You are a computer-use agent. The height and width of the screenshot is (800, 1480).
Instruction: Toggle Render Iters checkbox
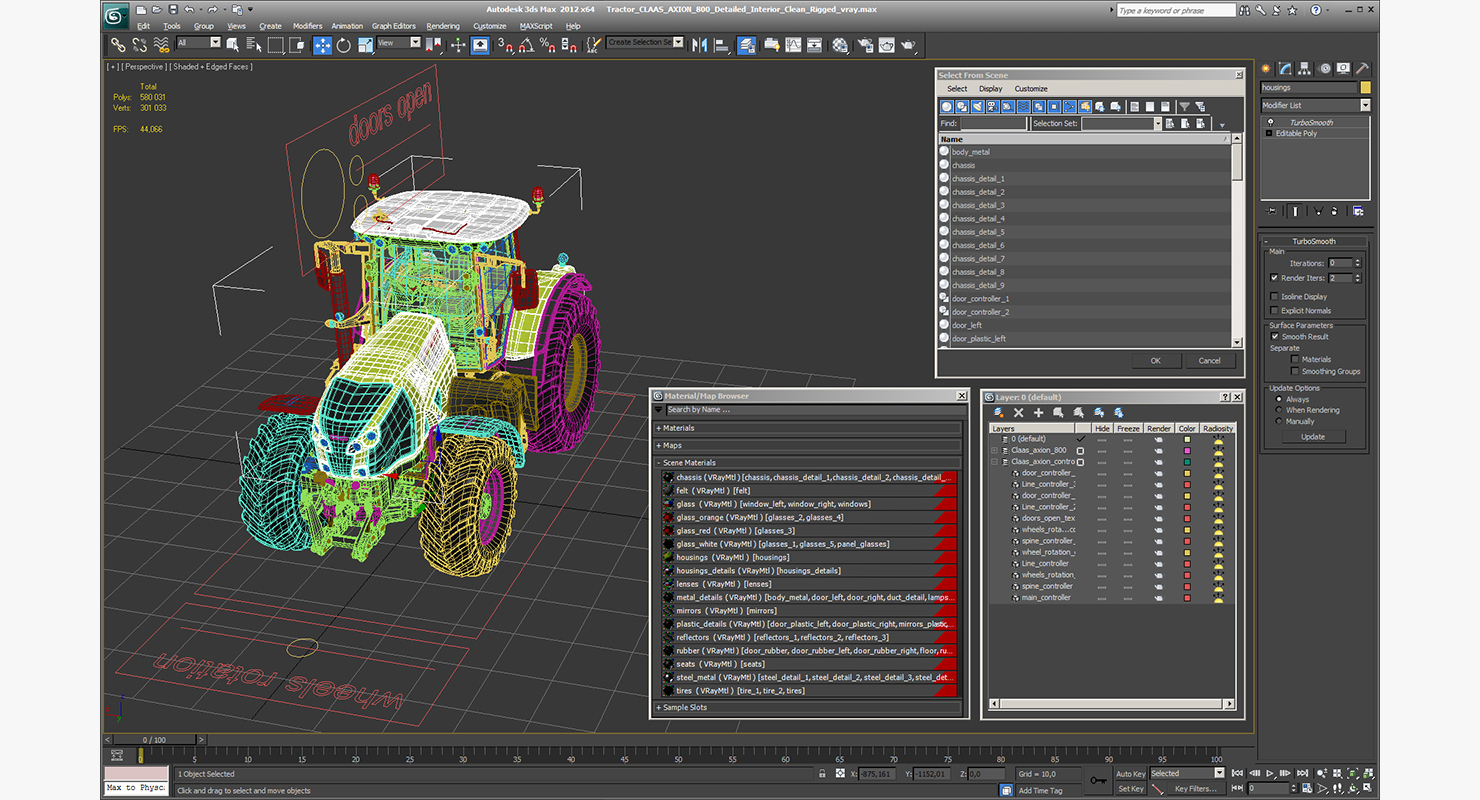(1274, 278)
